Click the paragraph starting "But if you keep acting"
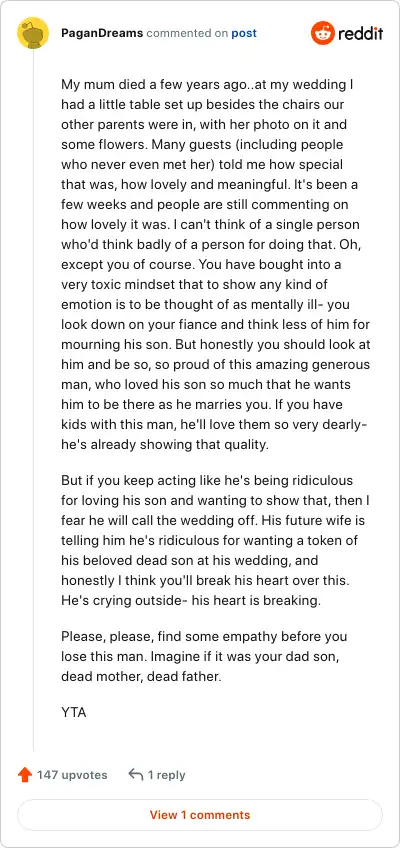This screenshot has height=848, width=400. tap(216, 541)
